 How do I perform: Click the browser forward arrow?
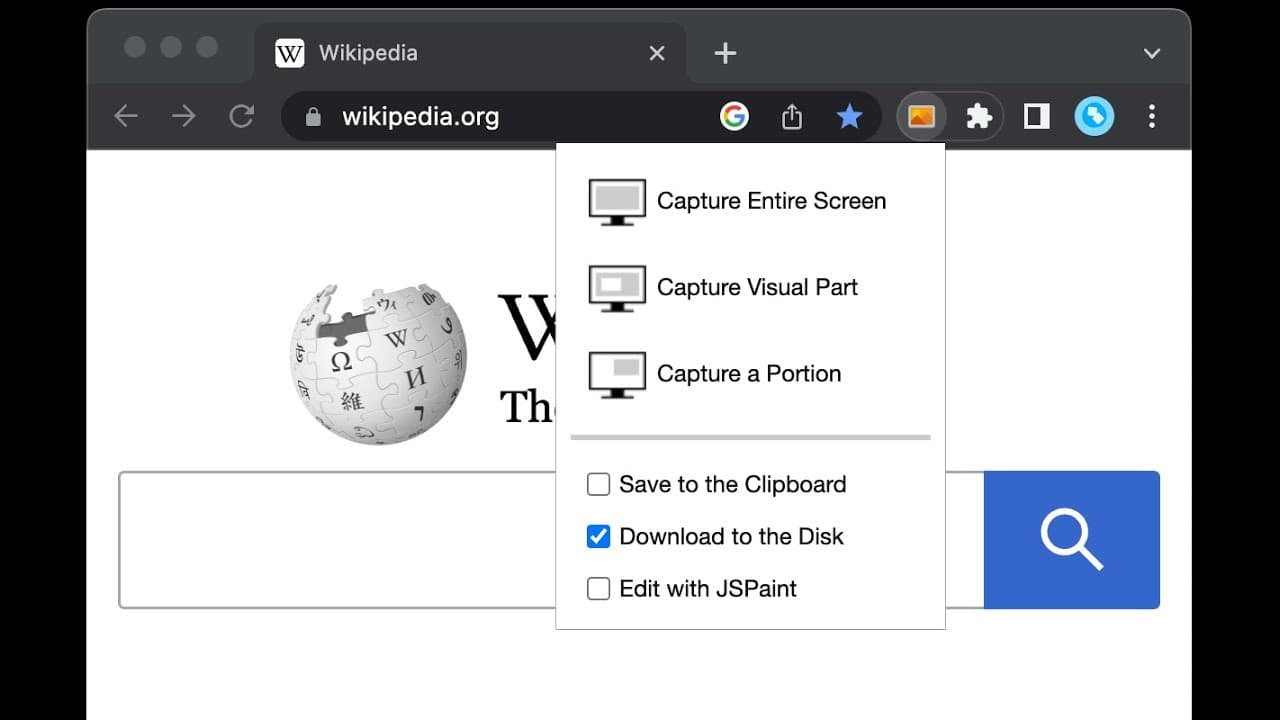[x=184, y=117]
